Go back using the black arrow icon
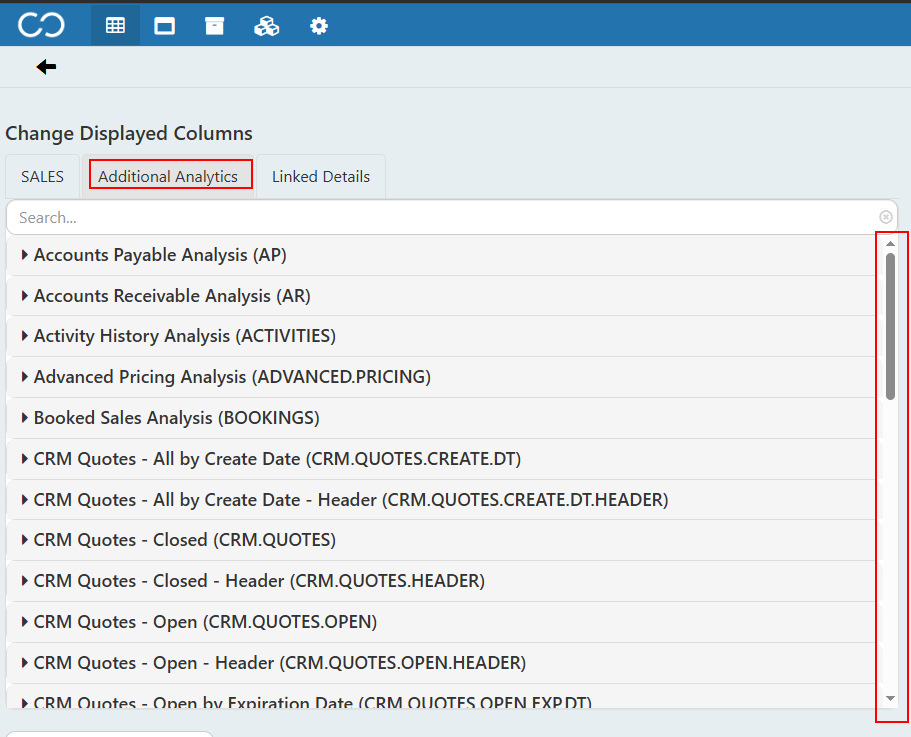911x737 pixels. coord(46,67)
